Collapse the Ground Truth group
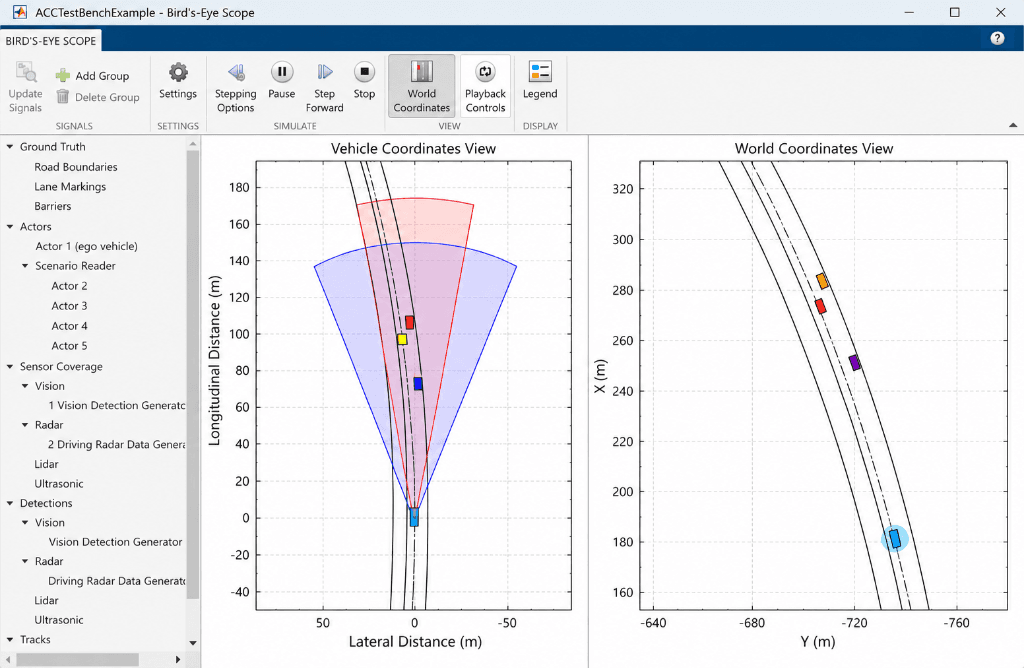1024x668 pixels. pyautogui.click(x=10, y=147)
